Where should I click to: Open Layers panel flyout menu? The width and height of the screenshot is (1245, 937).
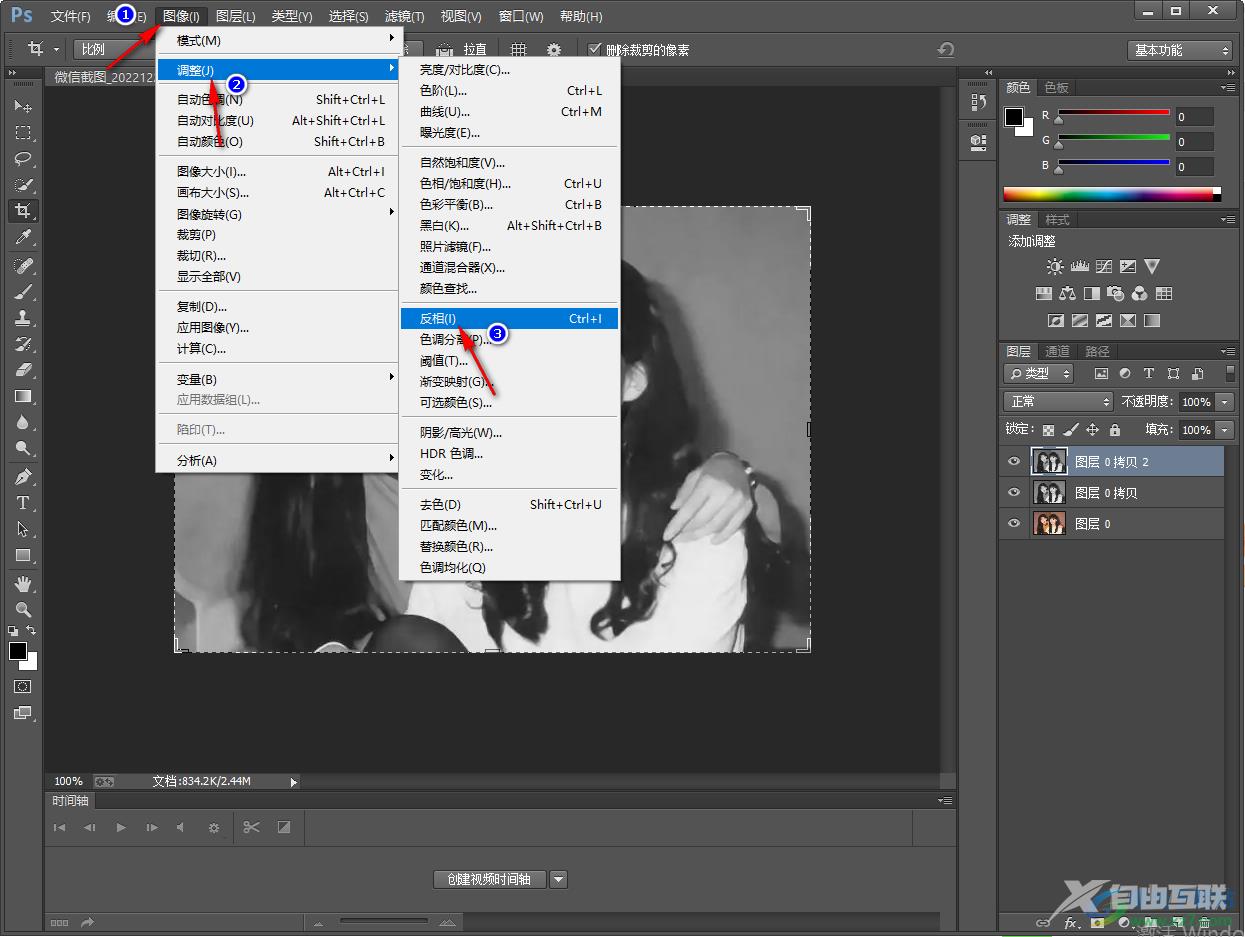(1228, 352)
